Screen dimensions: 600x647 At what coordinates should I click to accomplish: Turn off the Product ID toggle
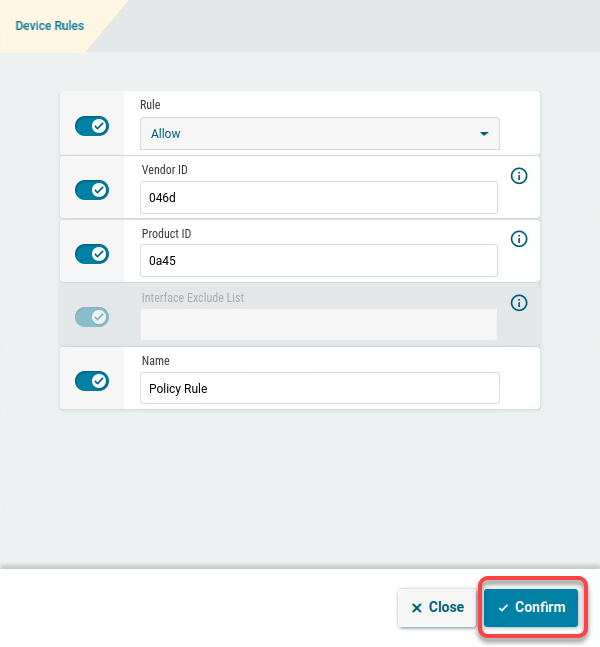[92, 253]
